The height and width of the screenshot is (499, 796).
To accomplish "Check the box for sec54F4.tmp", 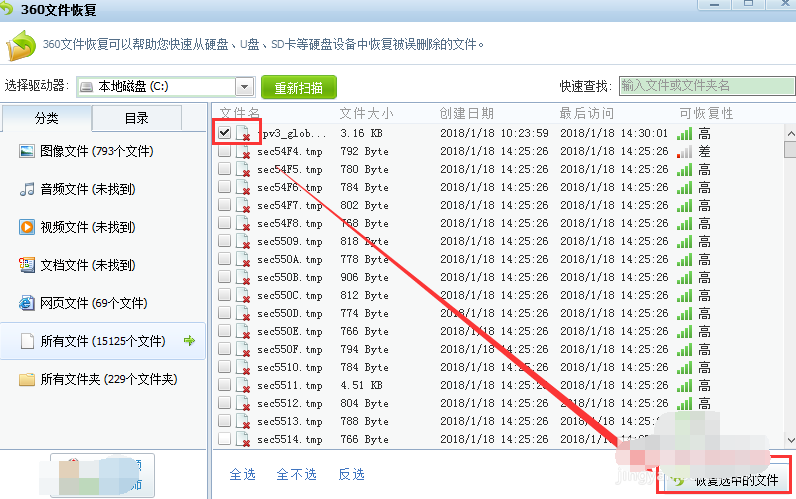I will click(x=224, y=151).
